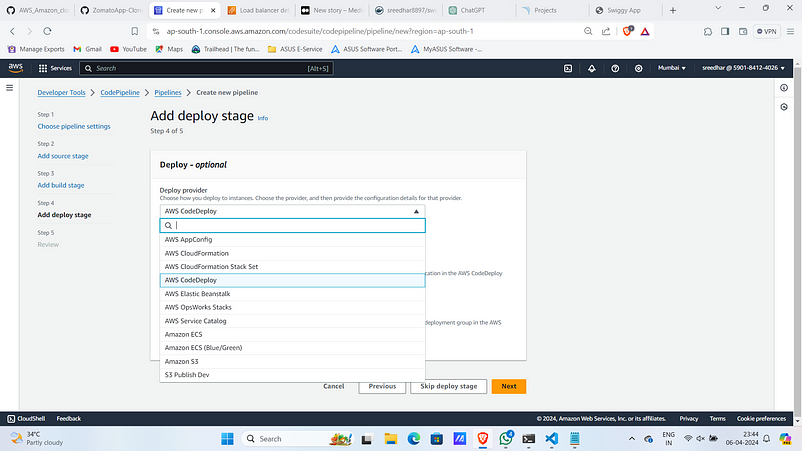The width and height of the screenshot is (802, 451).
Task: Select AWS CloudFormation provider
Action: coord(292,253)
